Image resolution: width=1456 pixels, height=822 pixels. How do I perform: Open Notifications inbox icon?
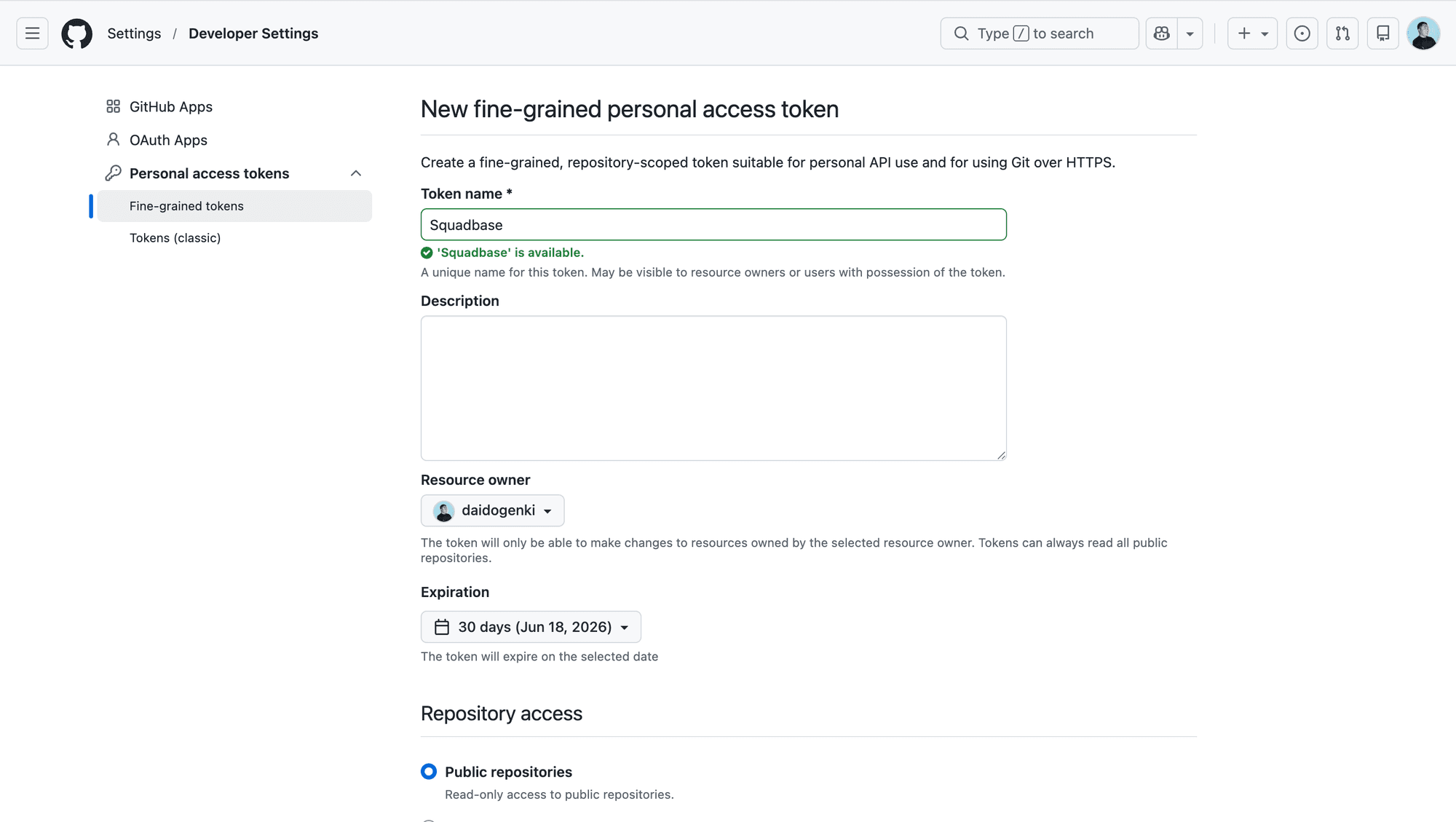point(1383,33)
